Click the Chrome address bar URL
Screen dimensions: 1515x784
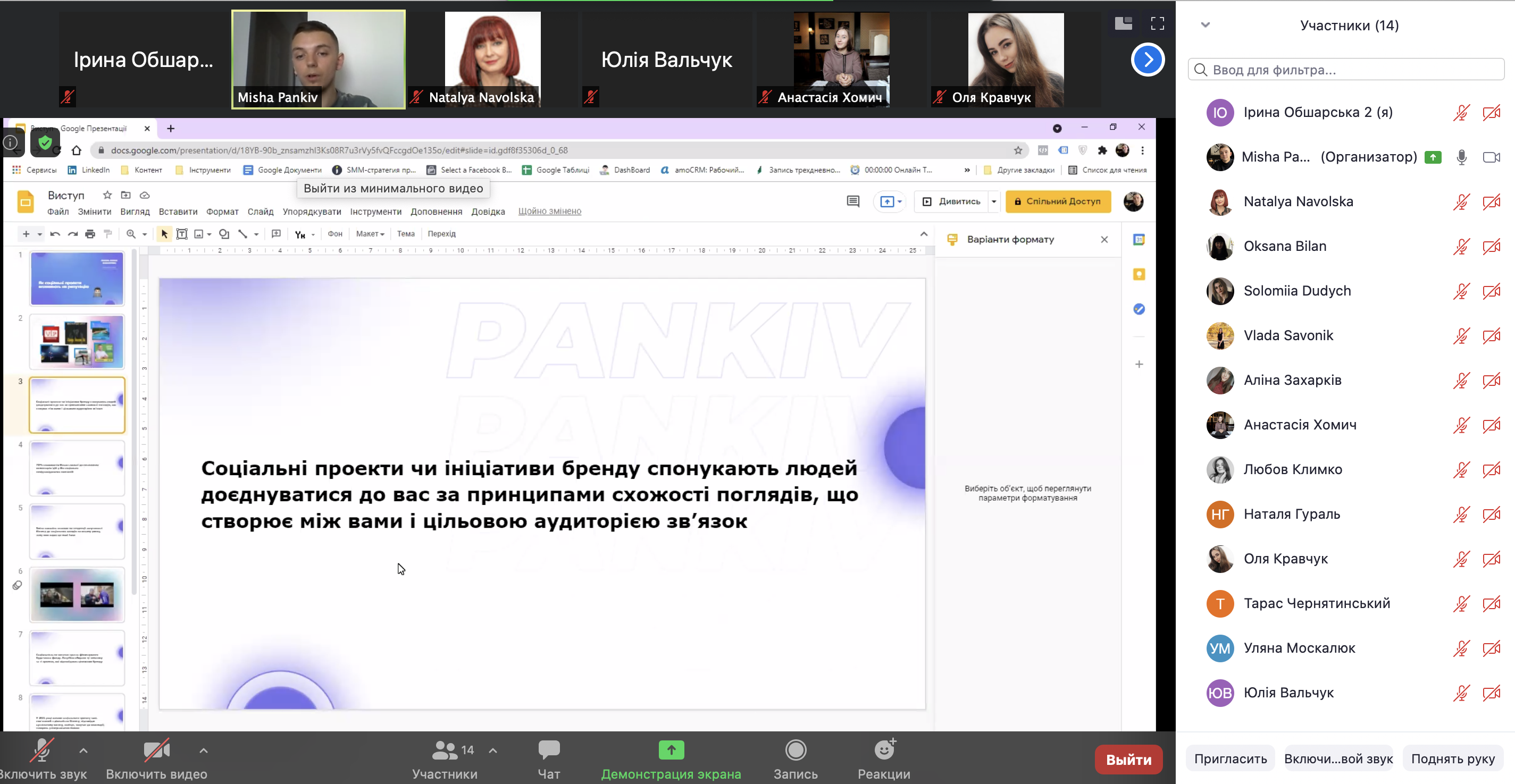point(339,150)
